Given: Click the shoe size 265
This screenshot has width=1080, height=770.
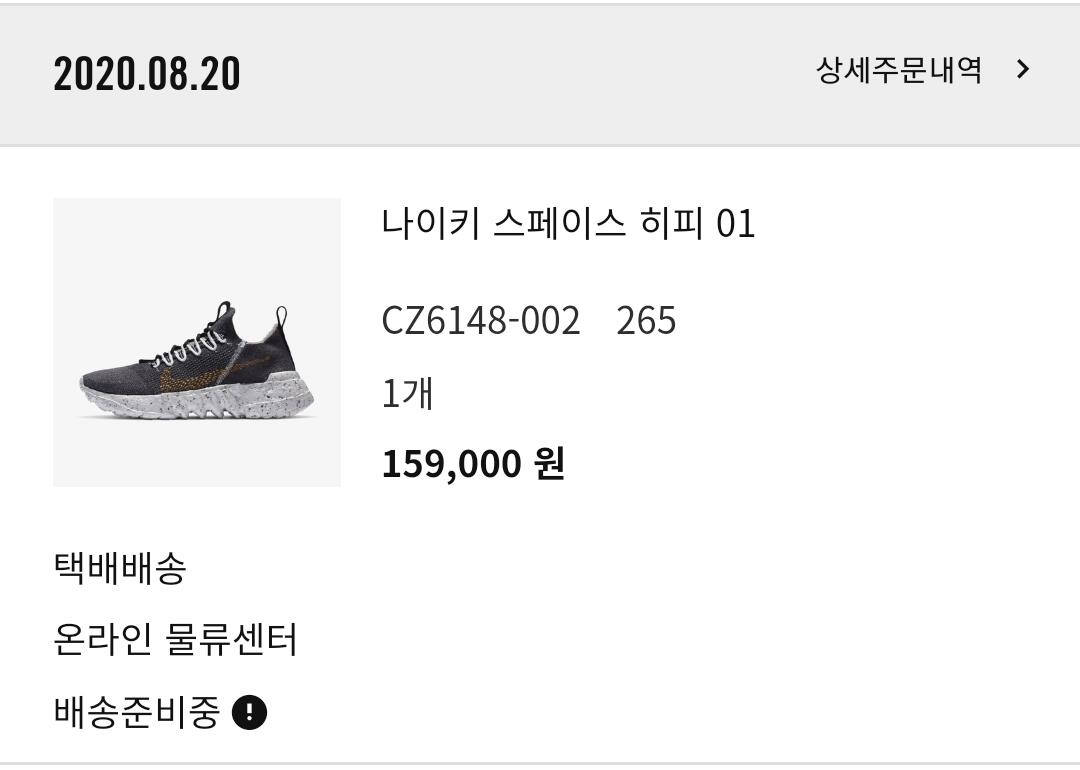Looking at the screenshot, I should (x=646, y=321).
